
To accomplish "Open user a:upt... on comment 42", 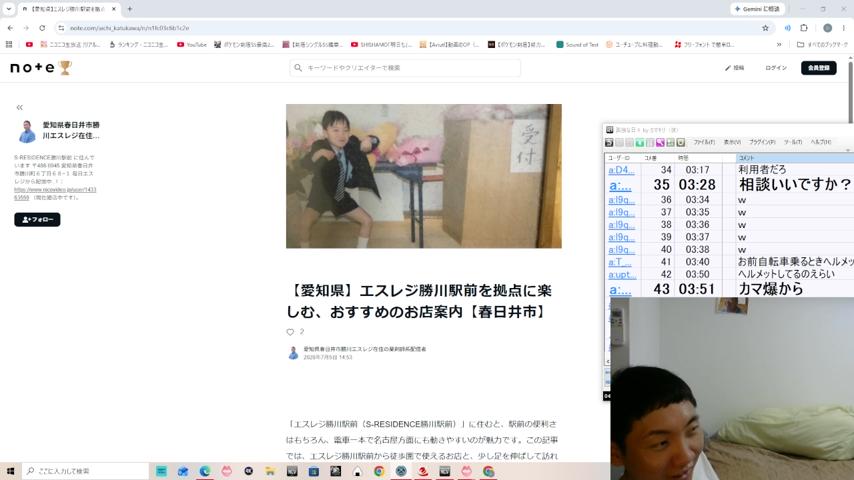I will [622, 275].
